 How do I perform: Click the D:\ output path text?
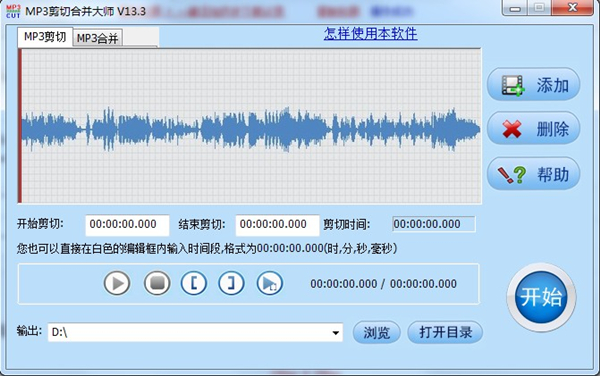(x=59, y=332)
